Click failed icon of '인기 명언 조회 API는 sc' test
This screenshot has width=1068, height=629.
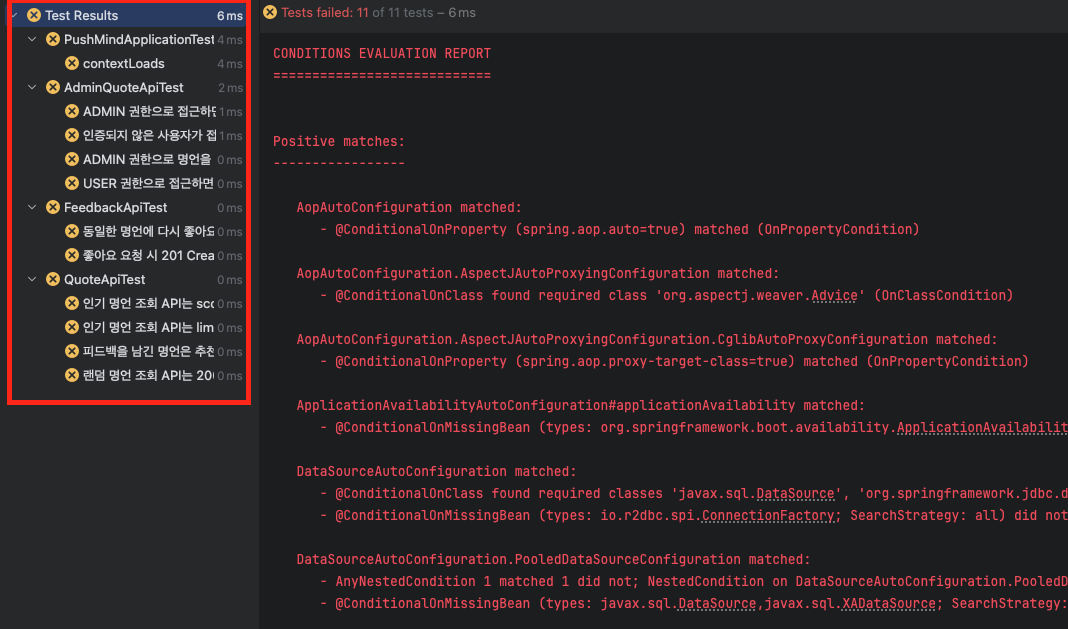(x=72, y=303)
